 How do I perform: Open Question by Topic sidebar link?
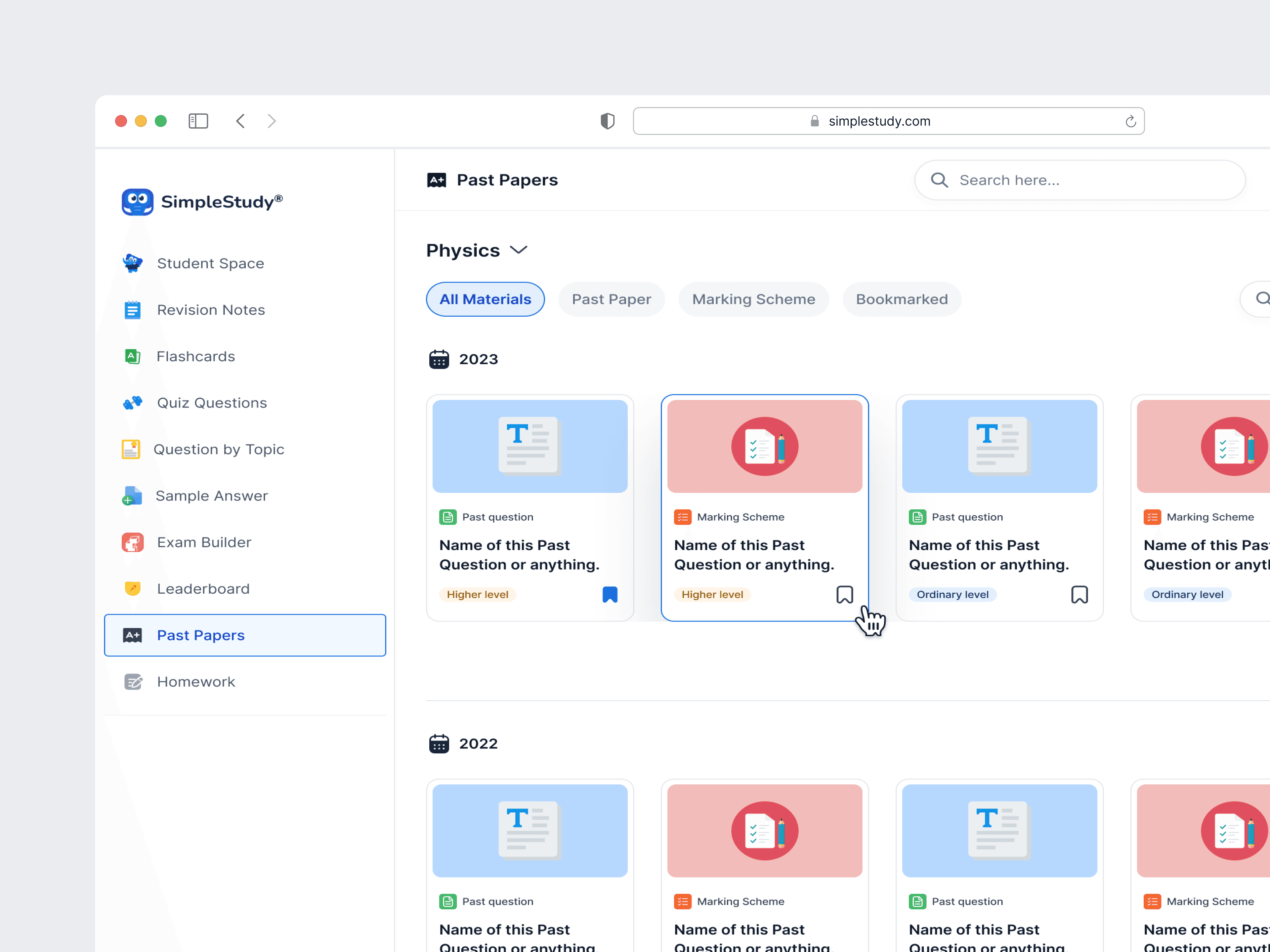(x=218, y=449)
